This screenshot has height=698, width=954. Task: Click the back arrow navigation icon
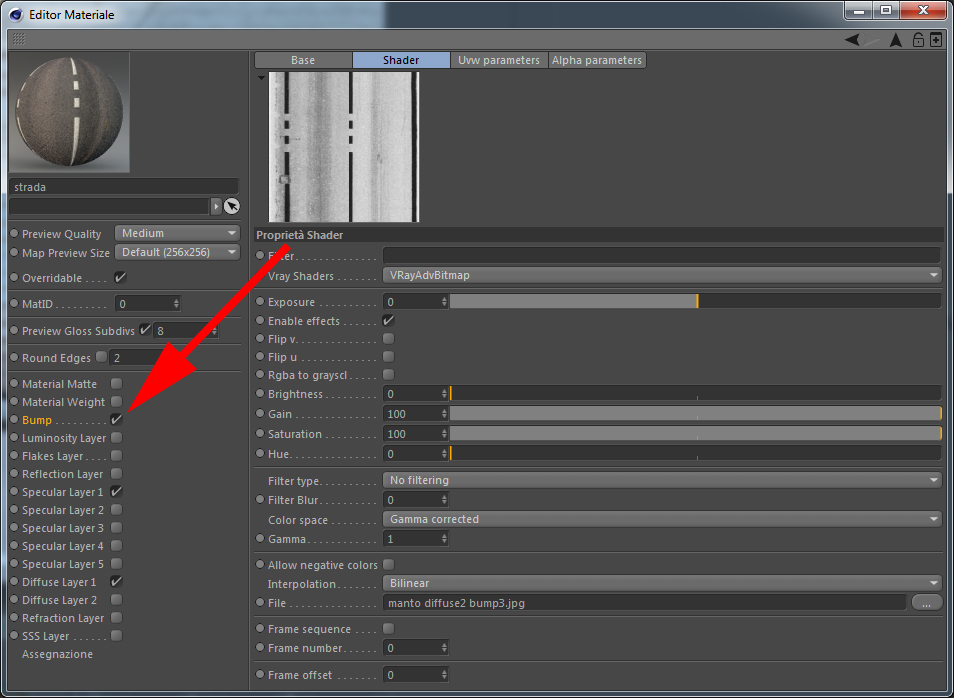pos(852,40)
